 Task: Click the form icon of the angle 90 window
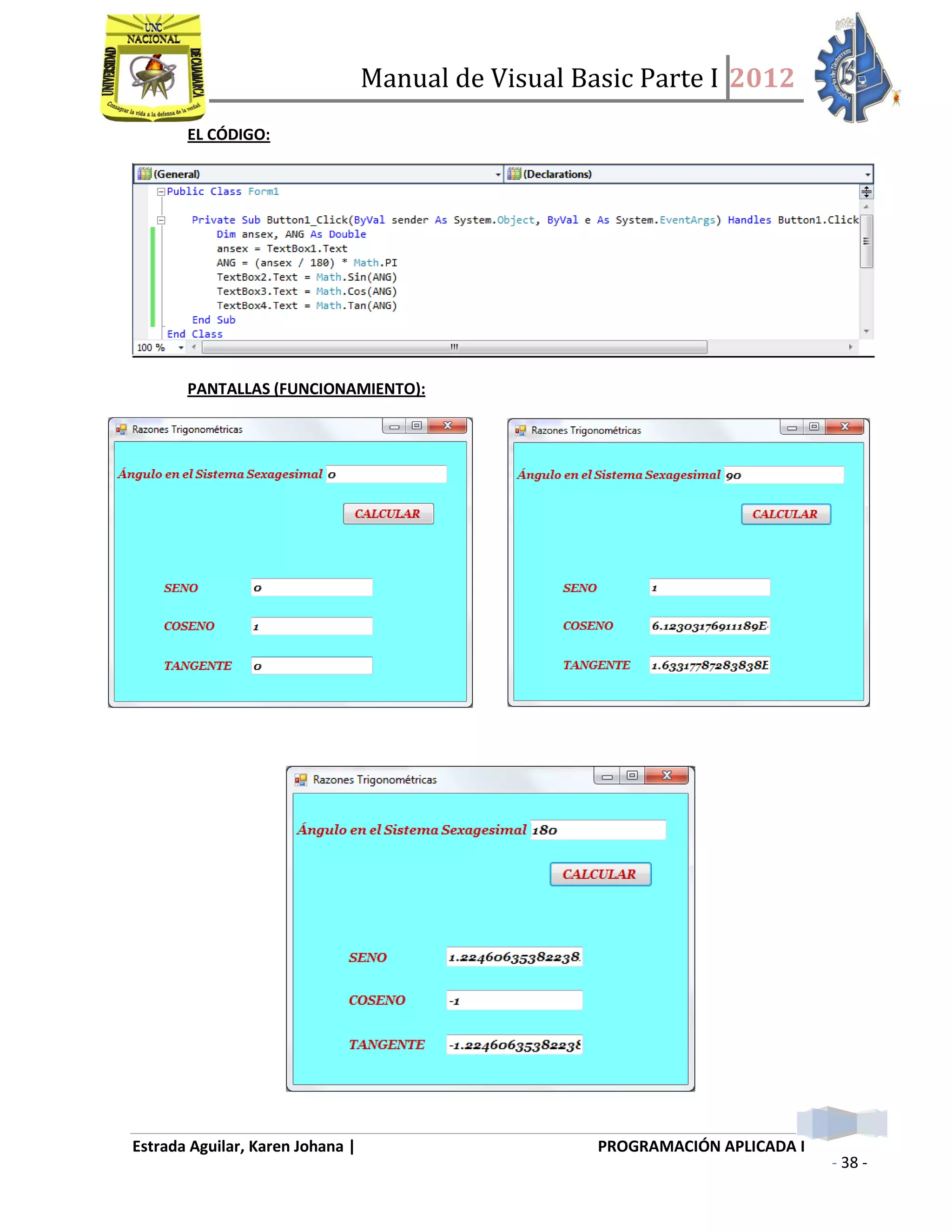coord(520,431)
